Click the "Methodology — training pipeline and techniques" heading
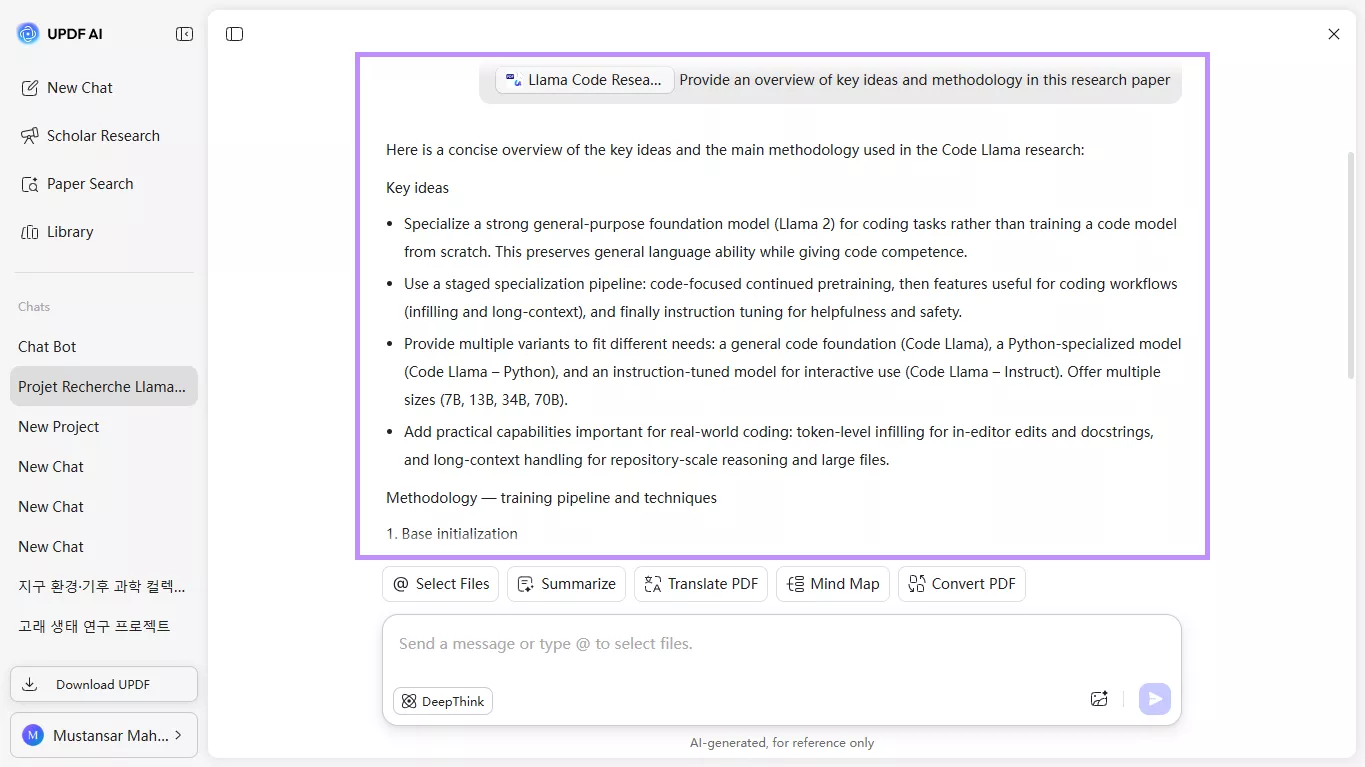Viewport: 1365px width, 767px height. click(x=551, y=498)
